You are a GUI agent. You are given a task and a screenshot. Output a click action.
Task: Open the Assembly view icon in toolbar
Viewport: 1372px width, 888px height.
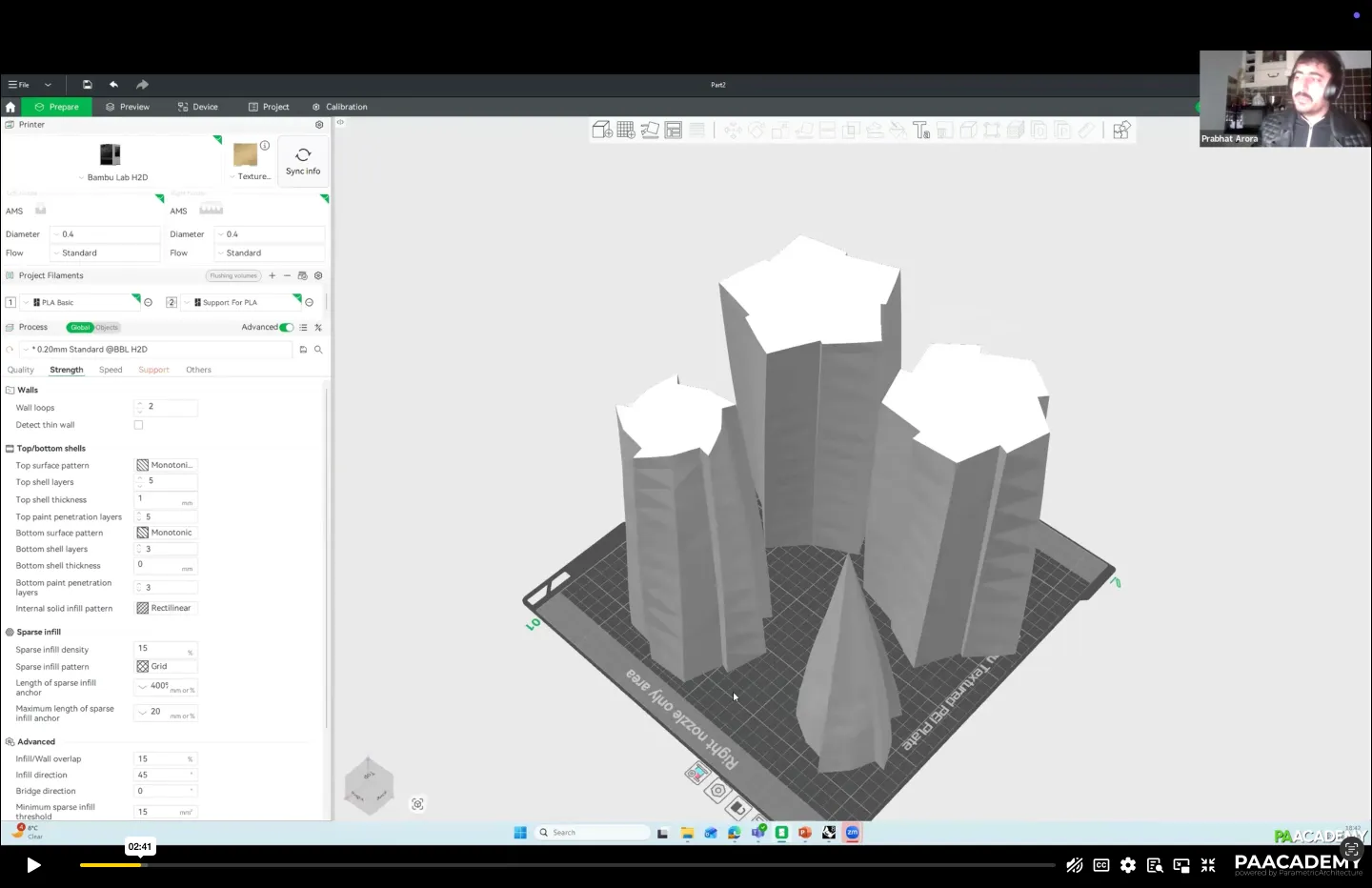[x=1121, y=131]
